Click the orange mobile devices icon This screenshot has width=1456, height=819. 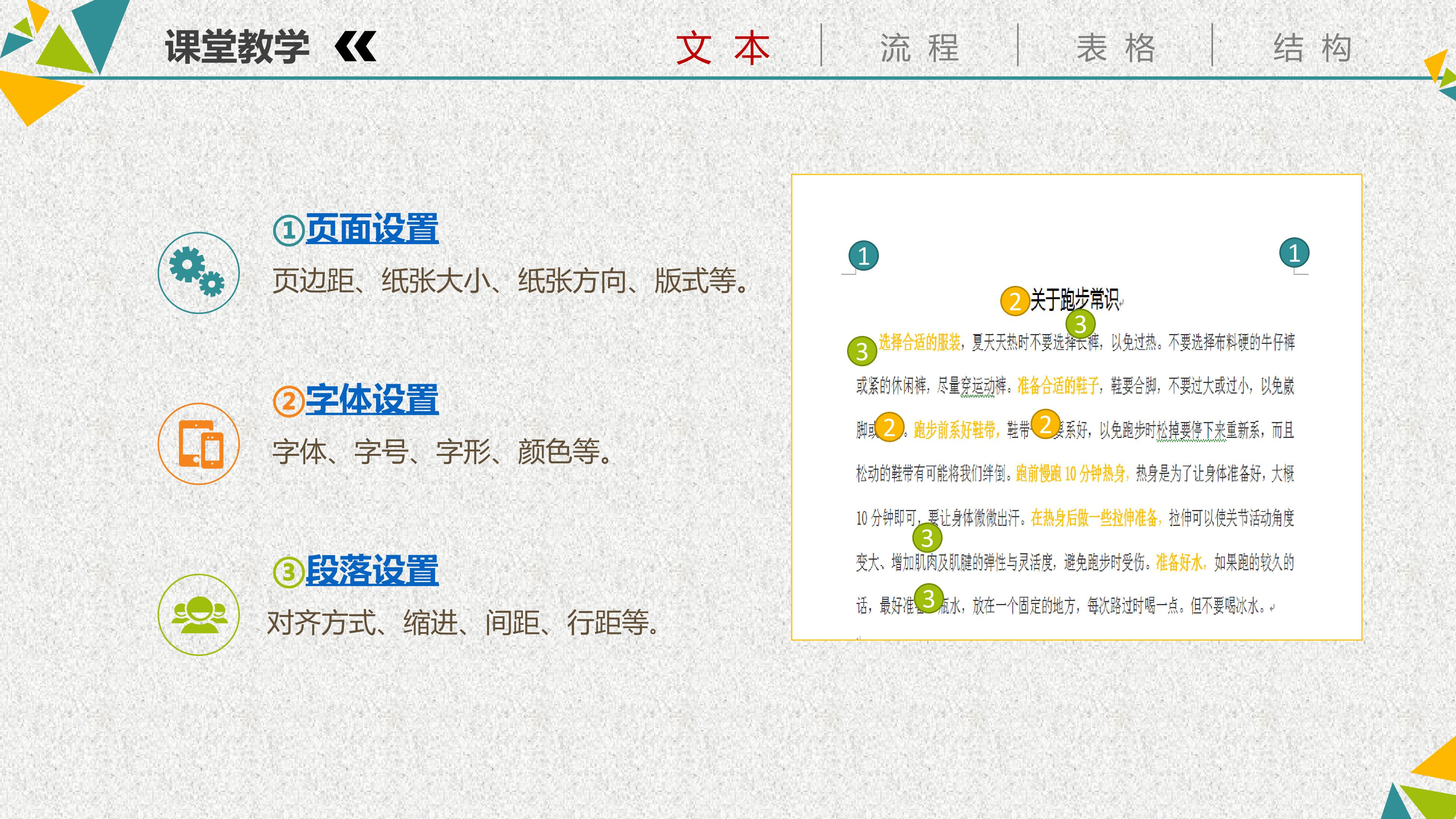click(x=198, y=444)
